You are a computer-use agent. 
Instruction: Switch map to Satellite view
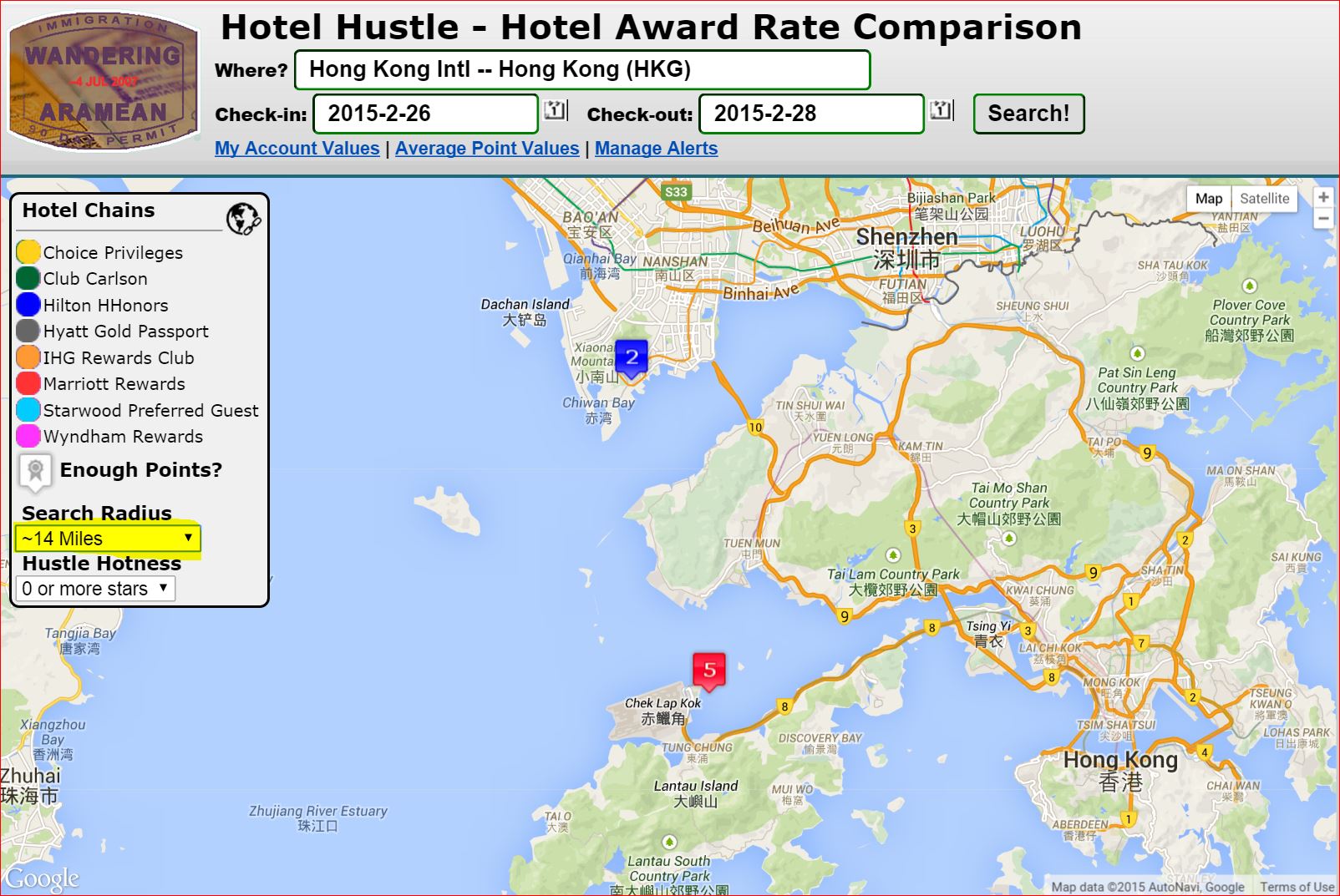point(1264,199)
